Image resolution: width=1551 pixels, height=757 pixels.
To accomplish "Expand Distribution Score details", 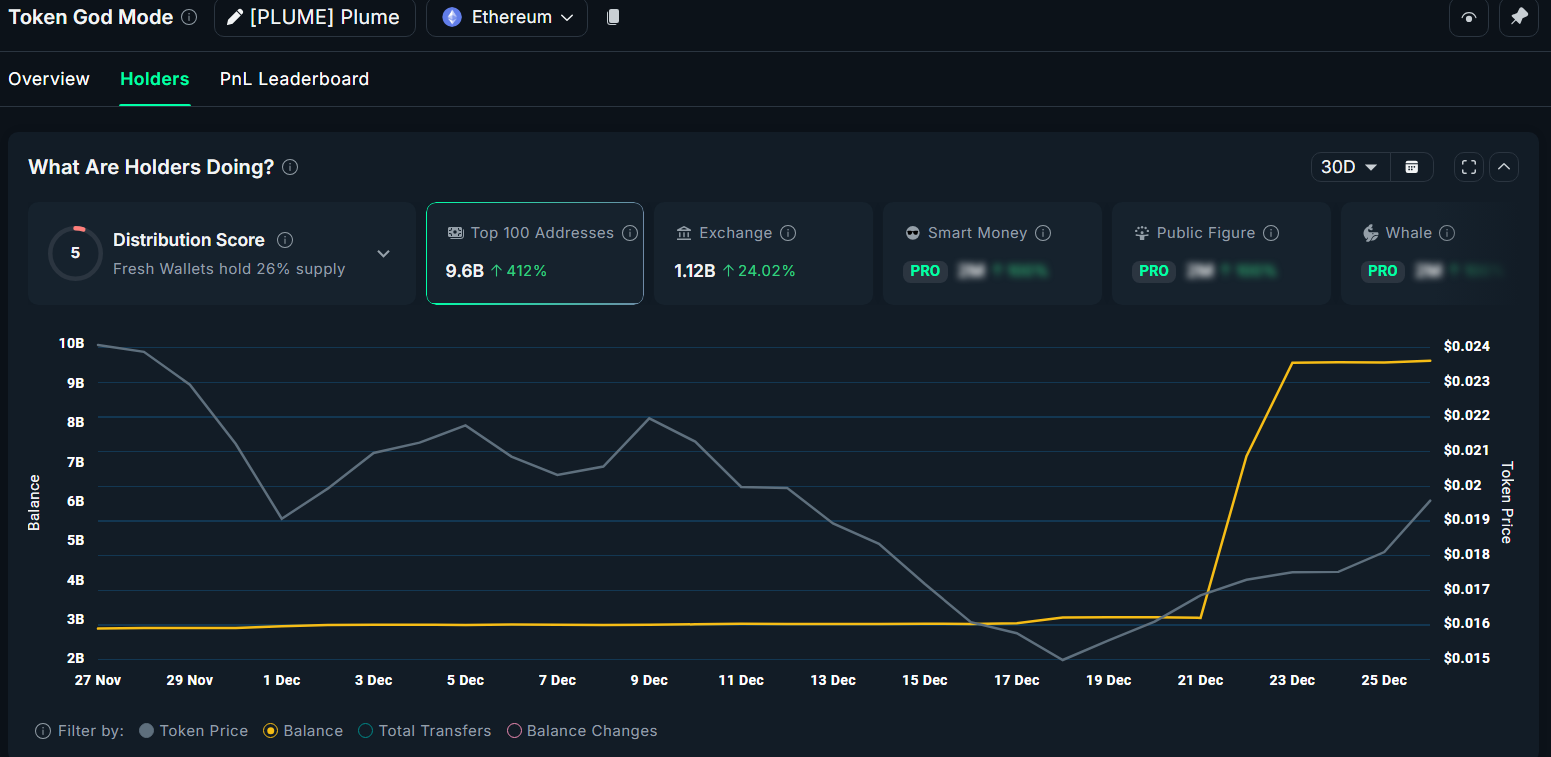I will [383, 254].
